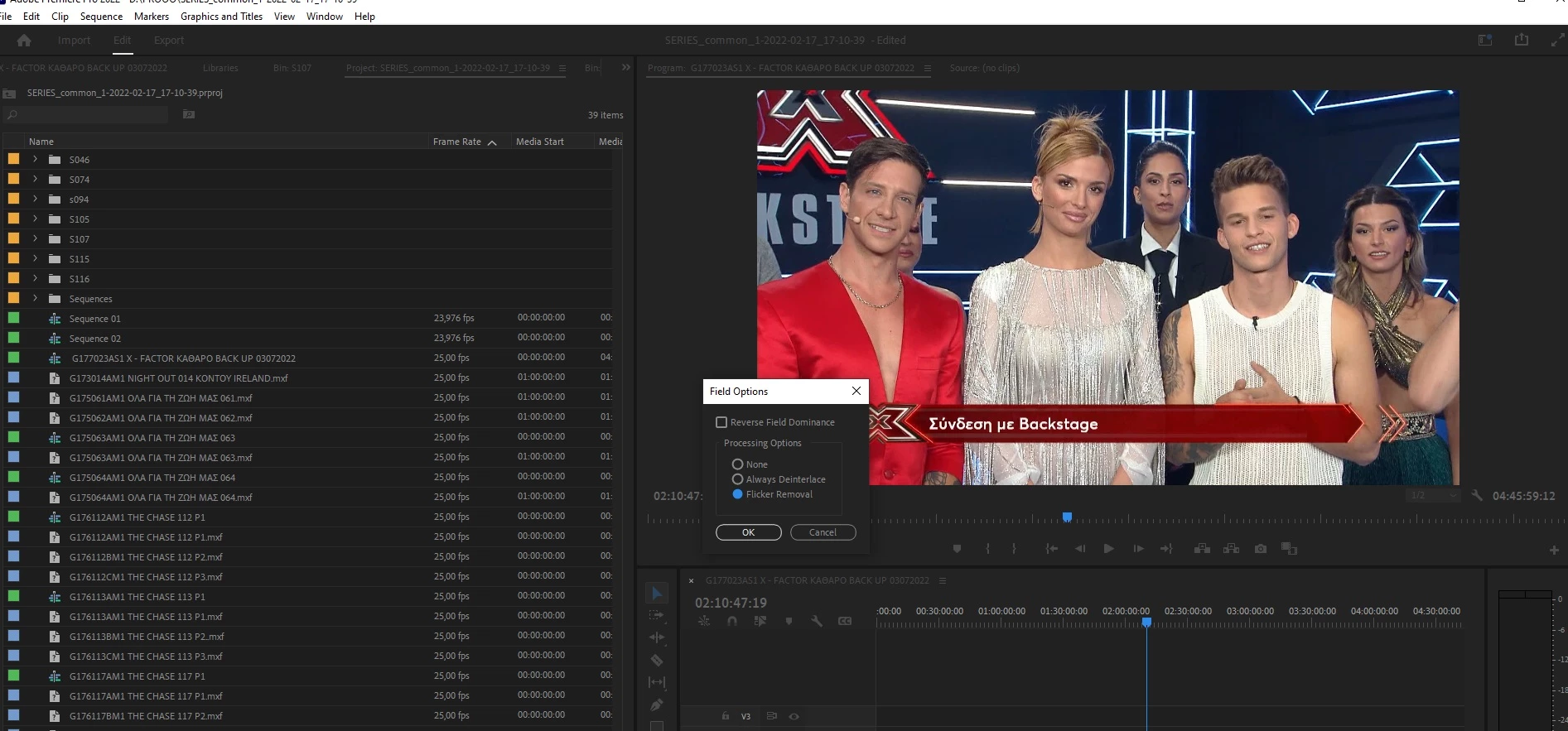The image size is (1568, 731).
Task: Click the fullscreen video output icon
Action: [1557, 39]
